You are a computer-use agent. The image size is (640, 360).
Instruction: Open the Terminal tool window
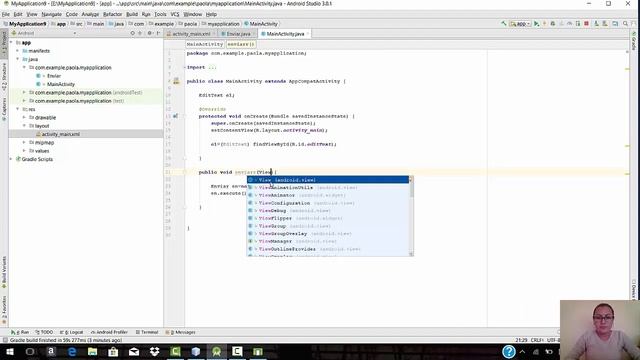tap(147, 332)
